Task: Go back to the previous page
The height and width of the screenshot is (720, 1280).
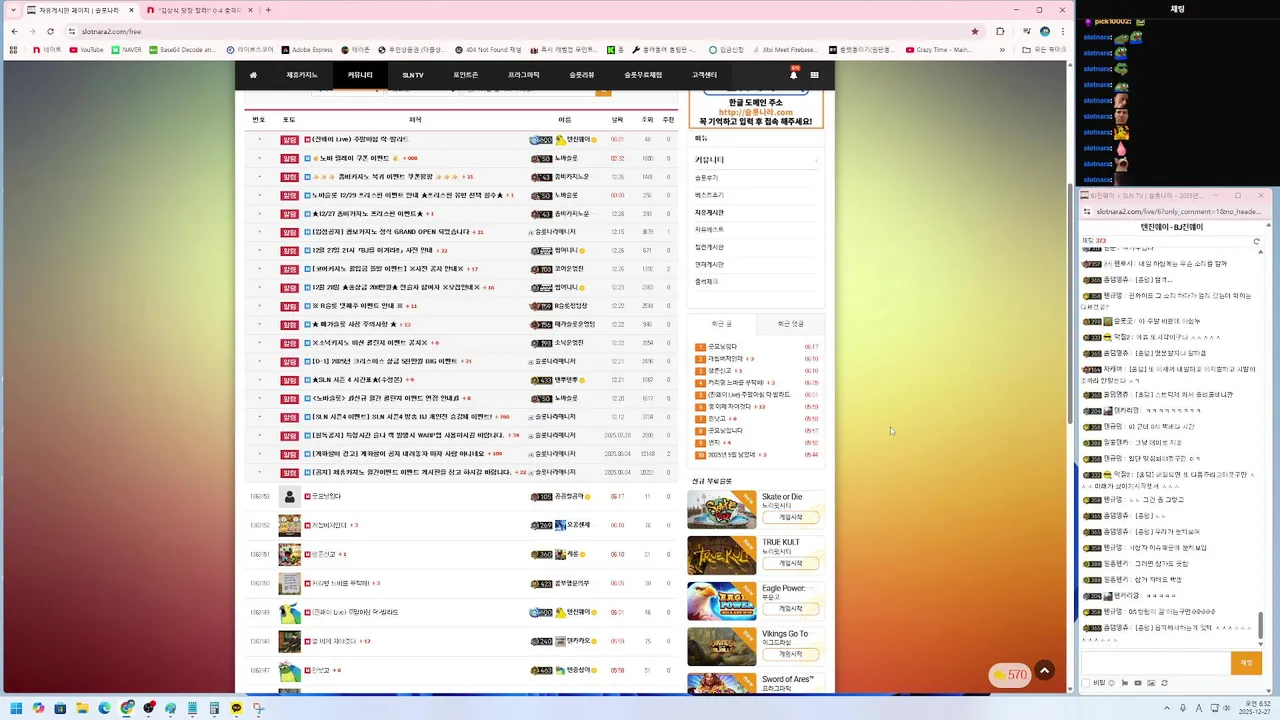Action: [x=14, y=31]
